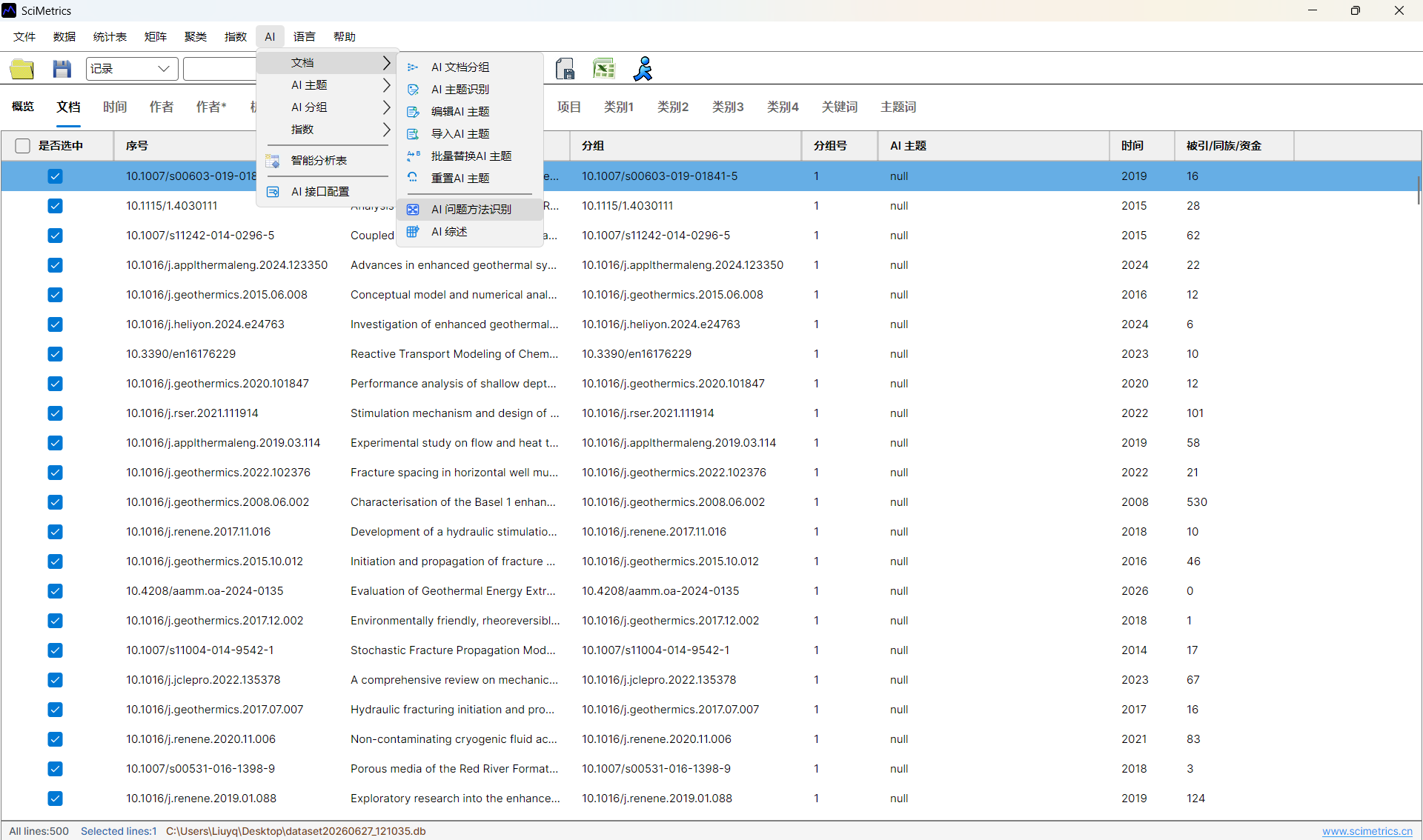Sort by the 分组号 column header
The height and width of the screenshot is (840, 1423).
[x=839, y=146]
